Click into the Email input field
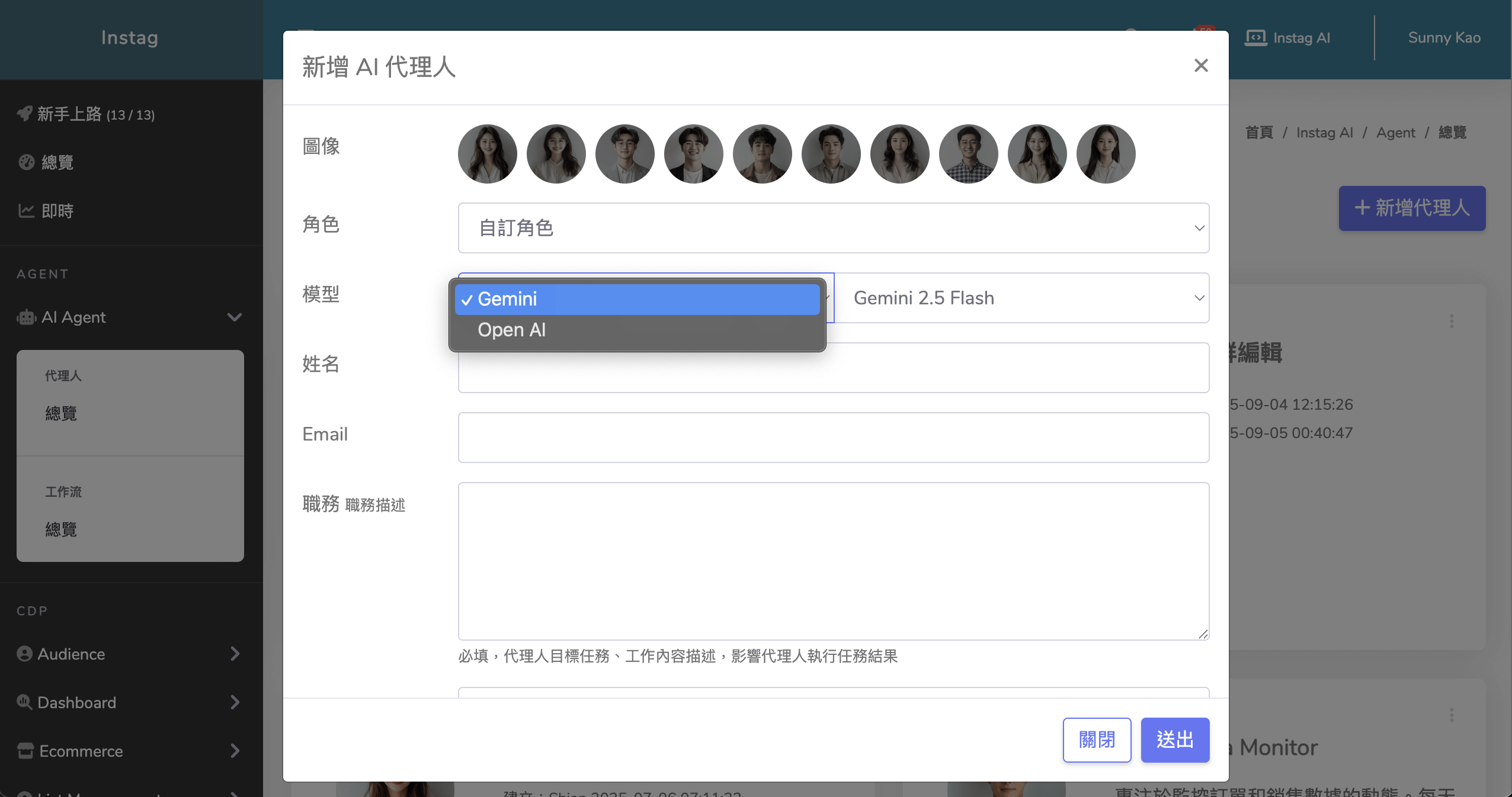The image size is (1512, 797). click(833, 437)
